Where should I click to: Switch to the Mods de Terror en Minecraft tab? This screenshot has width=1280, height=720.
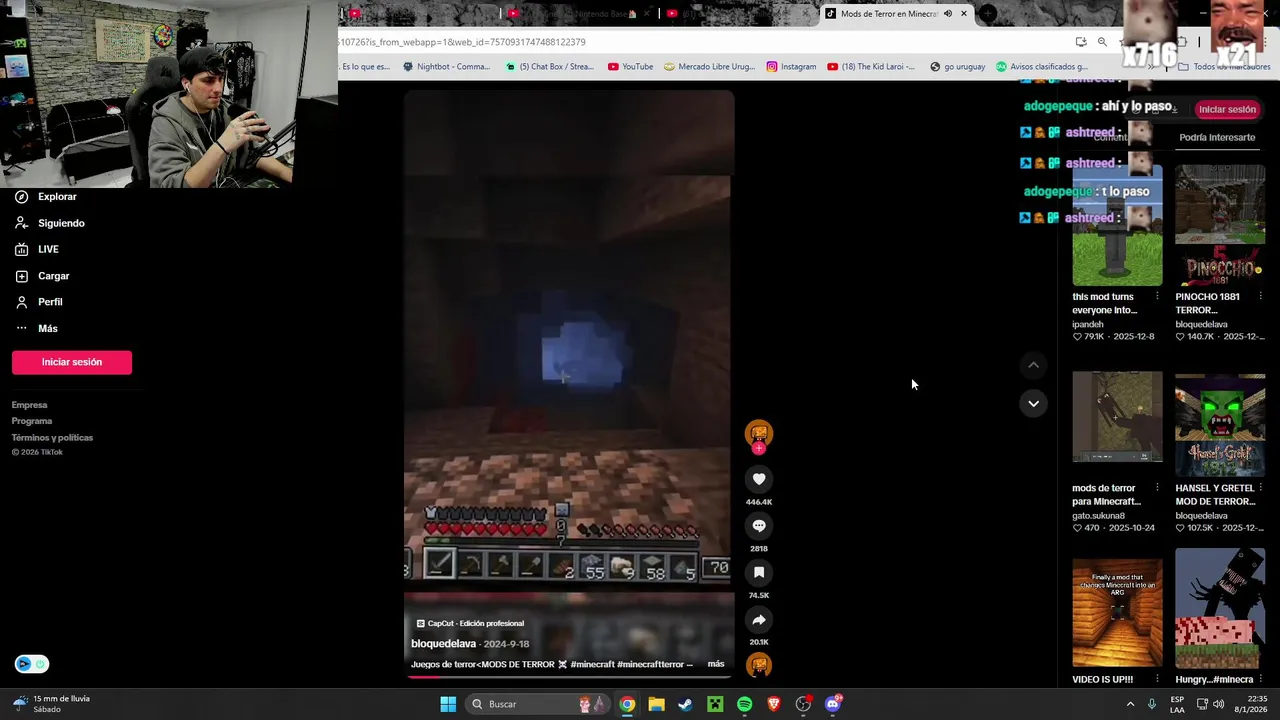pyautogui.click(x=888, y=14)
